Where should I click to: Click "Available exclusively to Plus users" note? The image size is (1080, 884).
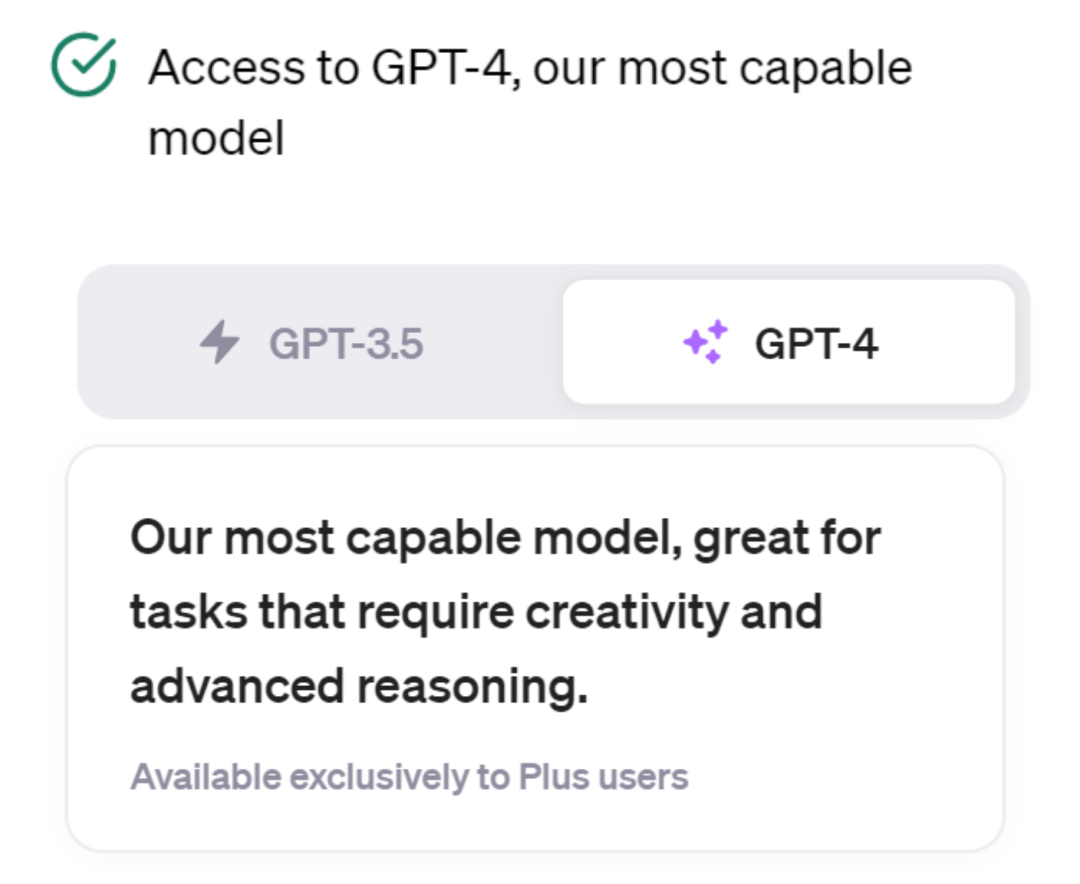pos(409,777)
